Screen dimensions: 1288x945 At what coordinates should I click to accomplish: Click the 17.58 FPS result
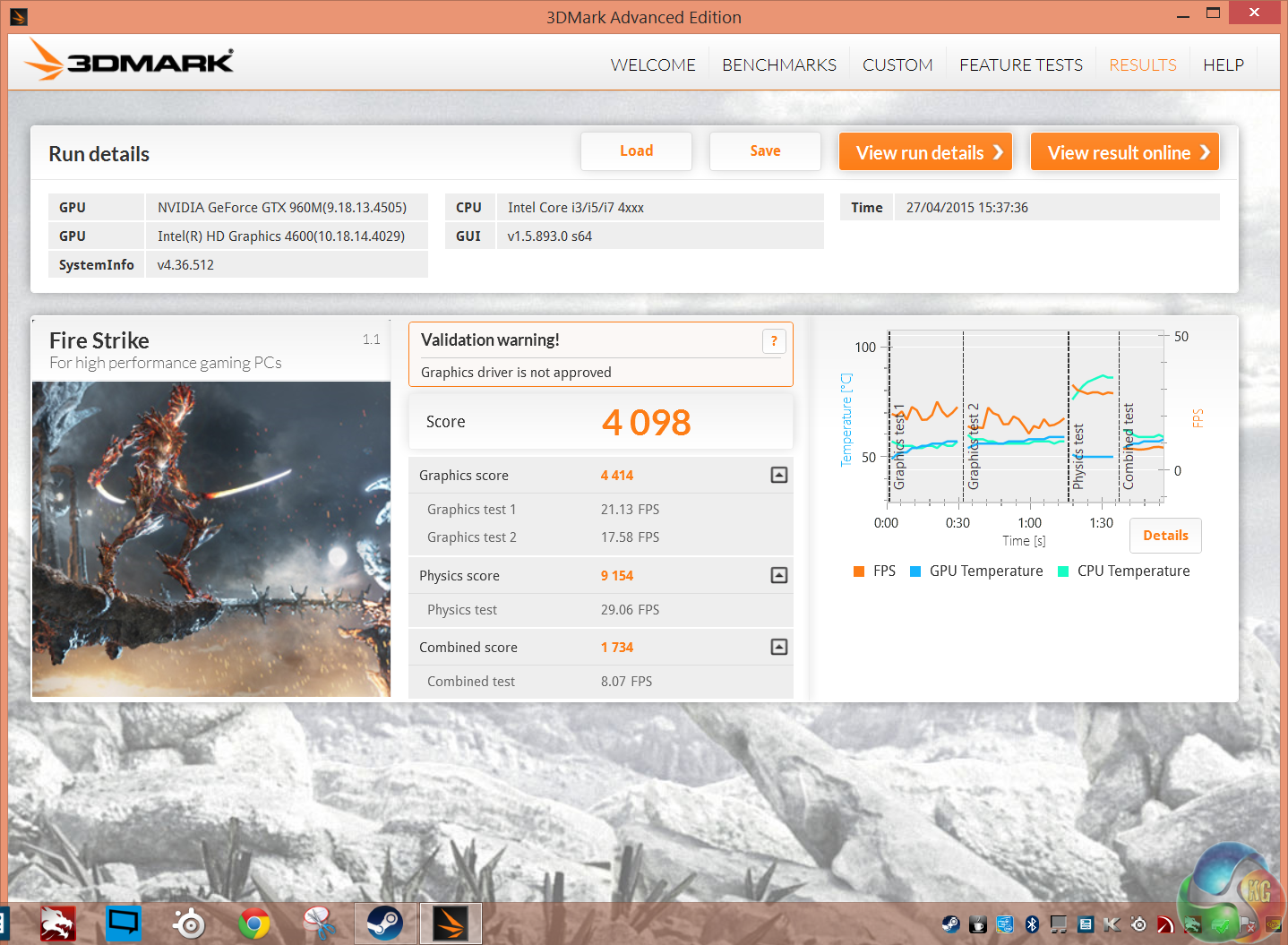[x=630, y=537]
